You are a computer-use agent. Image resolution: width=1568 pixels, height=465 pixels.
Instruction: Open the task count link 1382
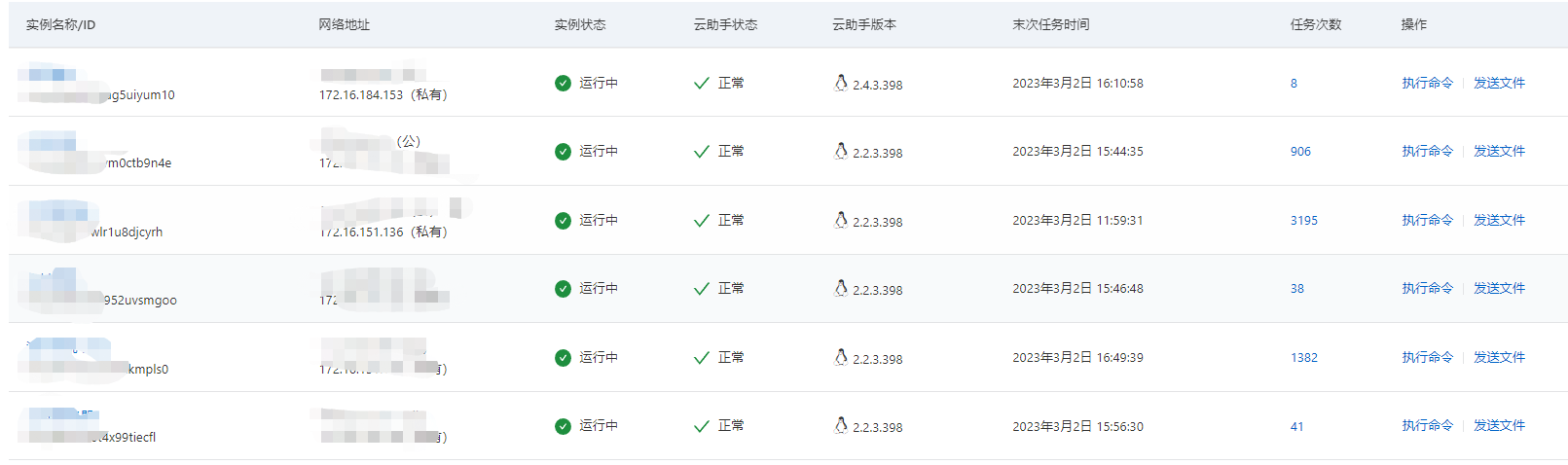coord(1303,358)
